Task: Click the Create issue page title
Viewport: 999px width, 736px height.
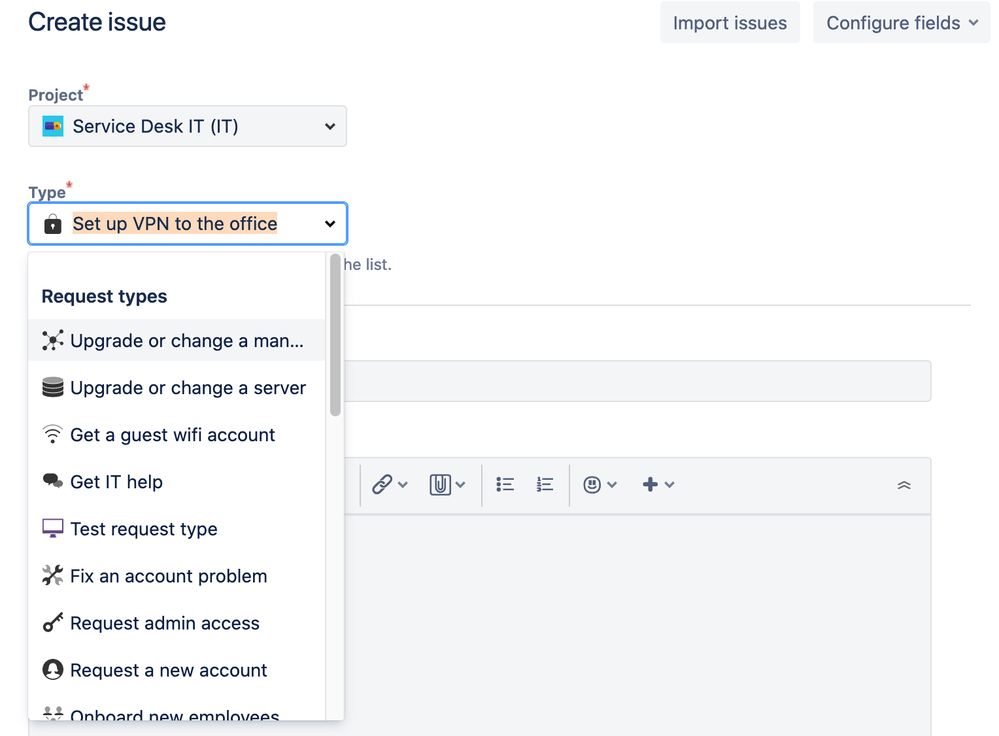Action: [97, 22]
